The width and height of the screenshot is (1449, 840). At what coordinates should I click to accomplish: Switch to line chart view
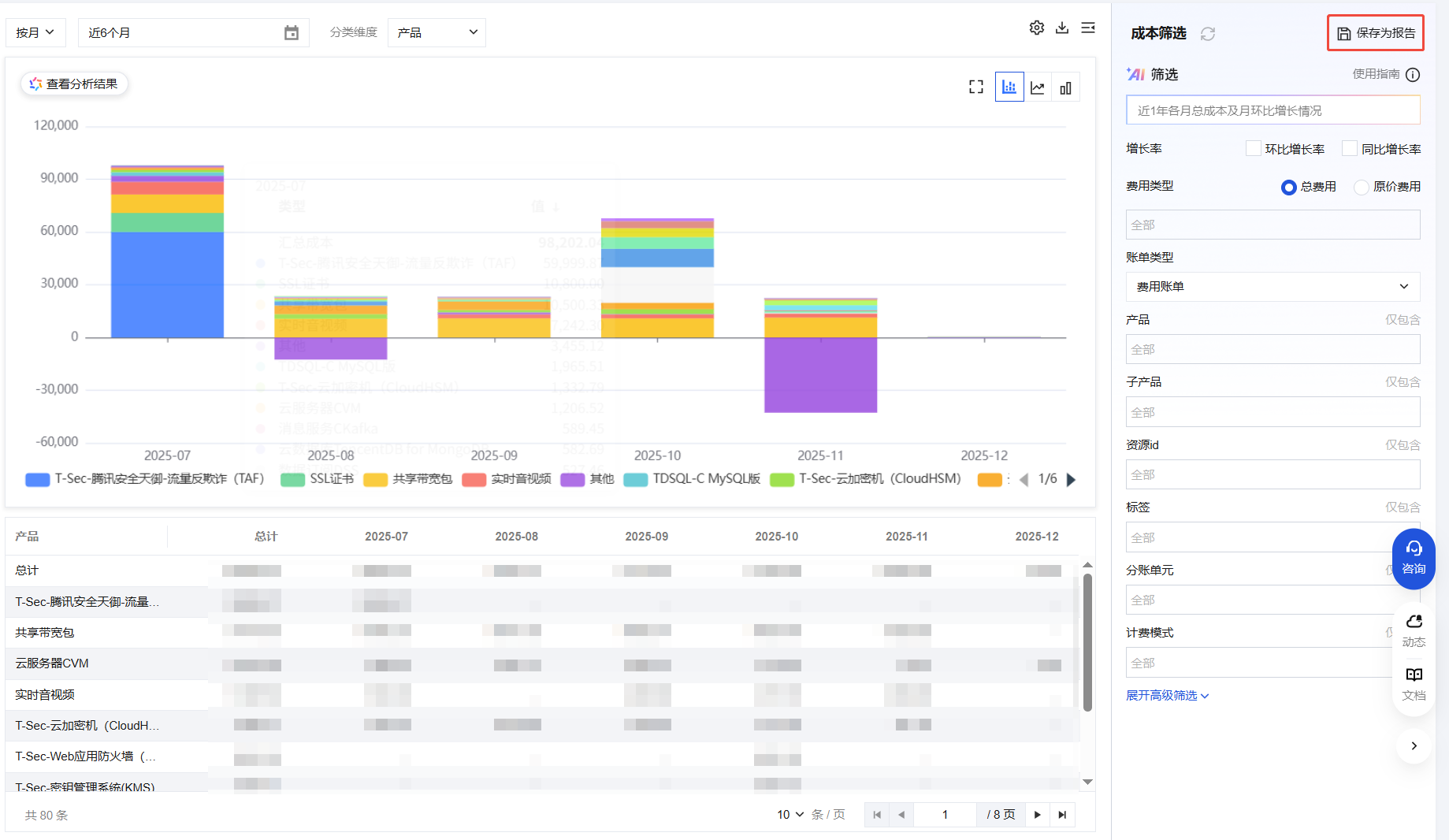[1038, 87]
